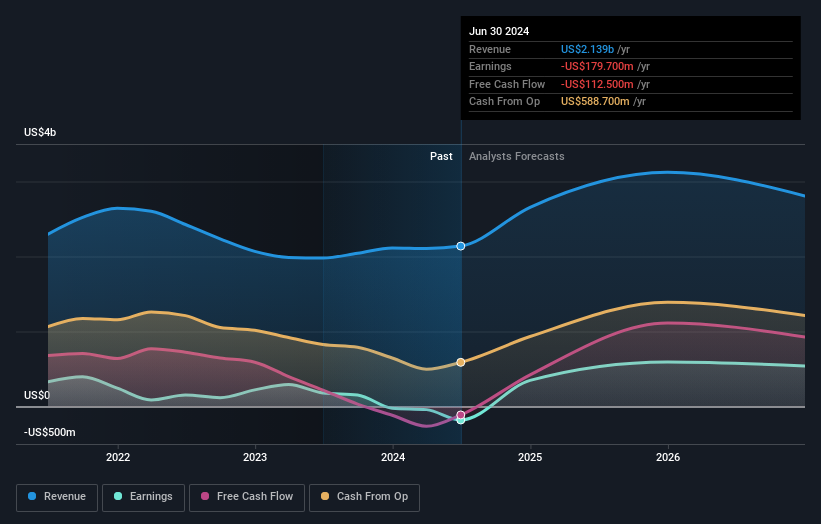Click the 2022 x-axis label
821x524 pixels.
click(x=118, y=457)
